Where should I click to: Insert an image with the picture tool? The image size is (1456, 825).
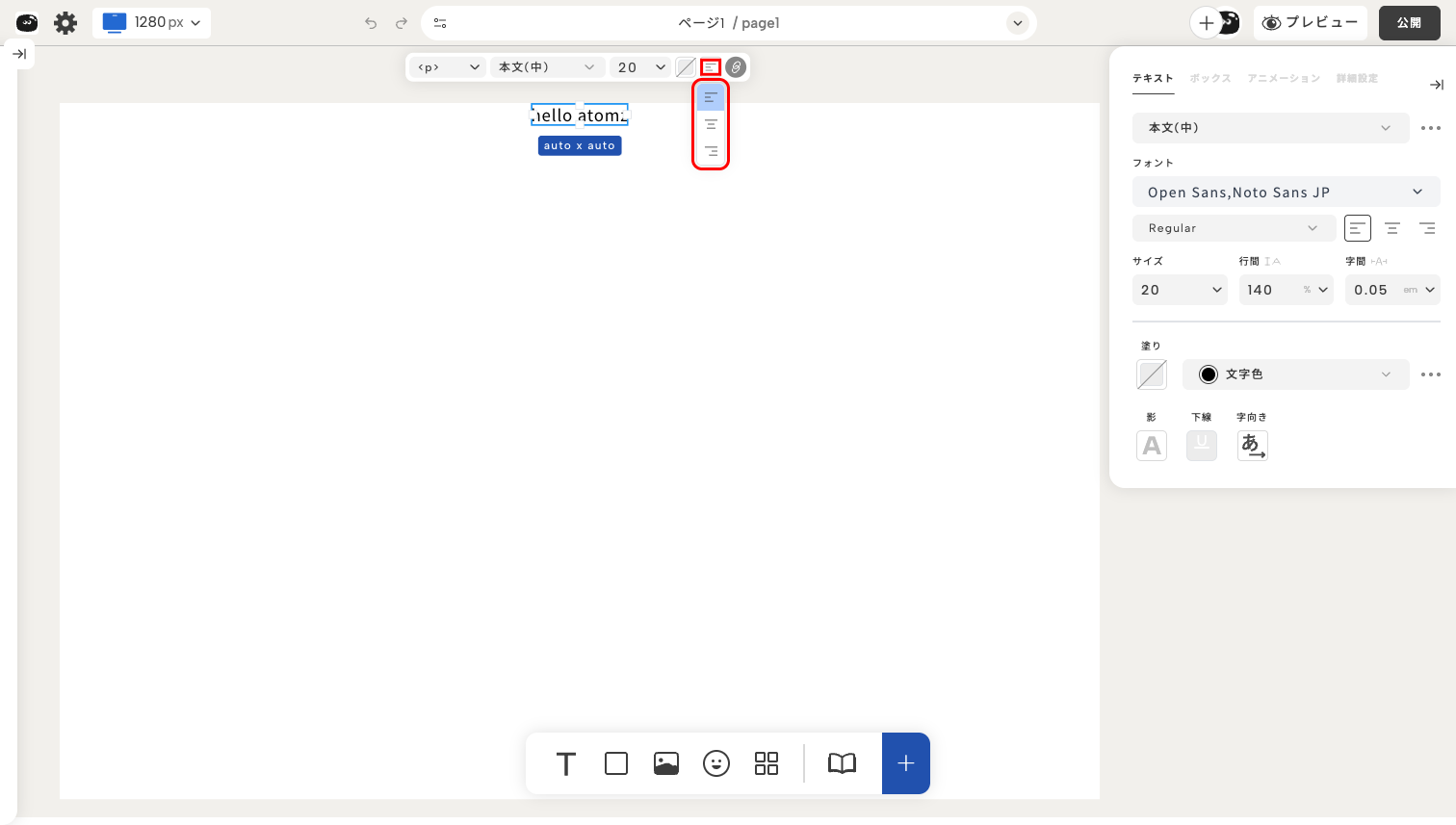666,763
